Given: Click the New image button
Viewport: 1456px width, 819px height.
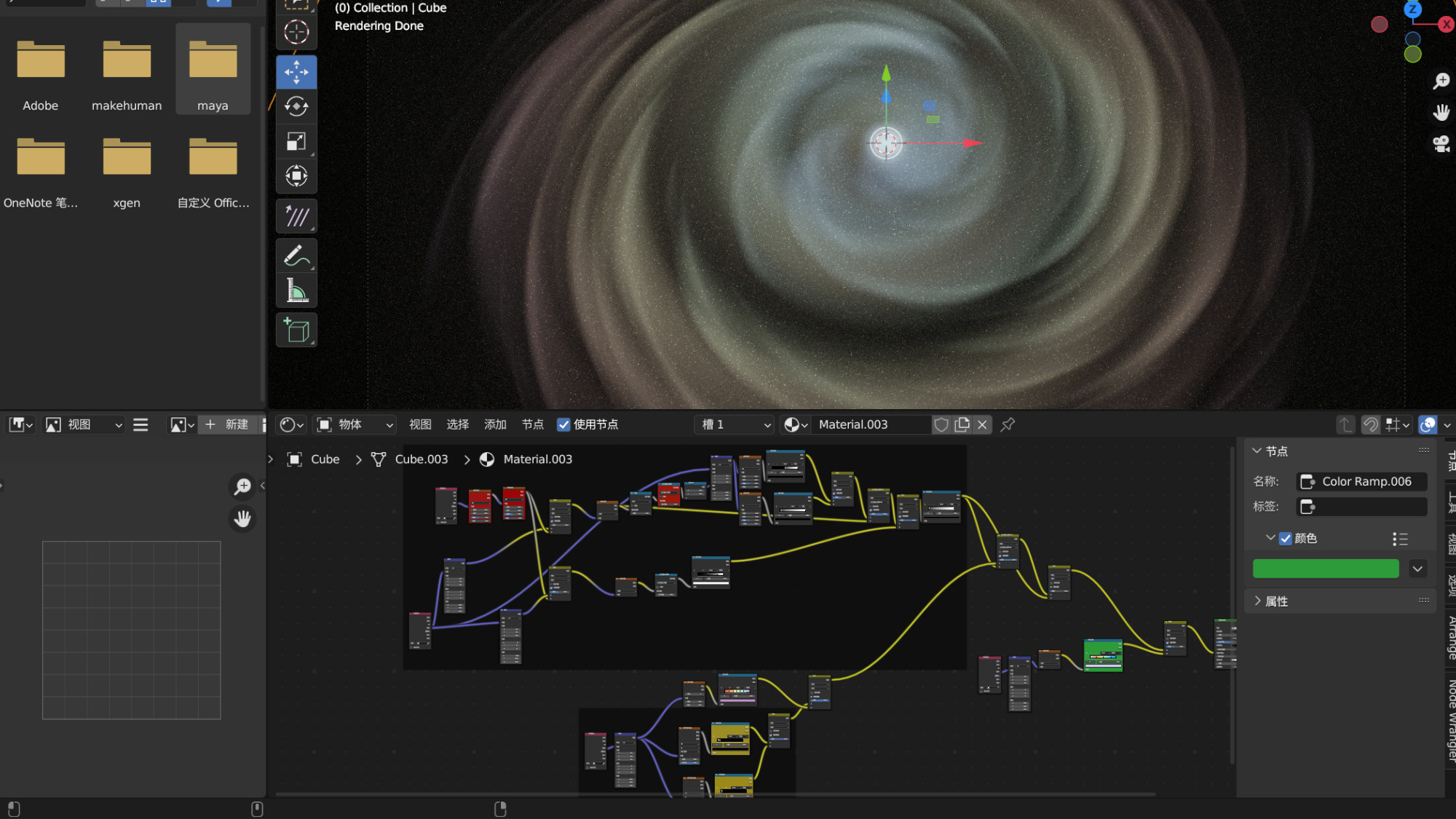Looking at the screenshot, I should (227, 424).
